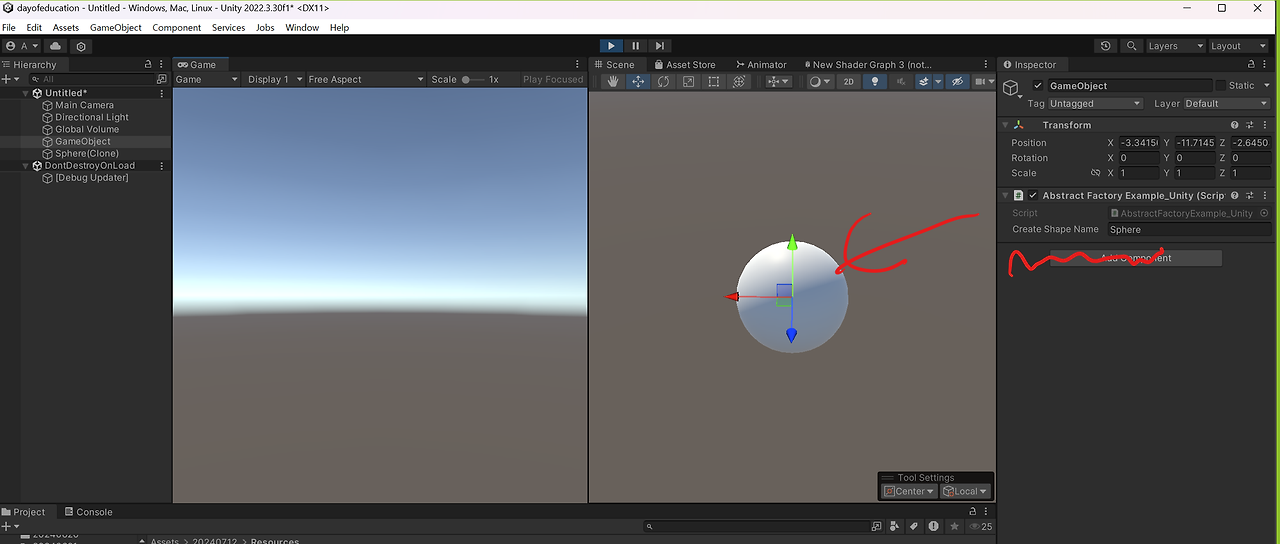Open the cloud services icon

[56, 46]
